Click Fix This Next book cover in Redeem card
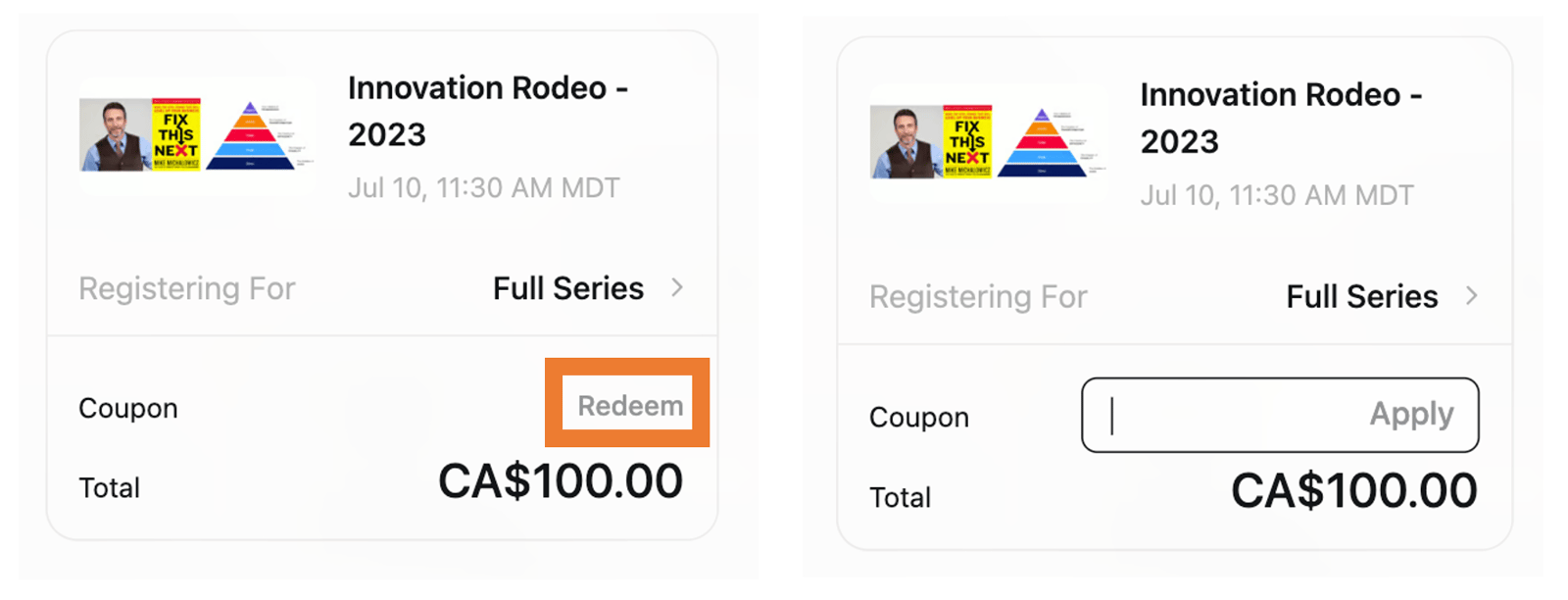Image resolution: width=1568 pixels, height=600 pixels. pyautogui.click(x=176, y=134)
